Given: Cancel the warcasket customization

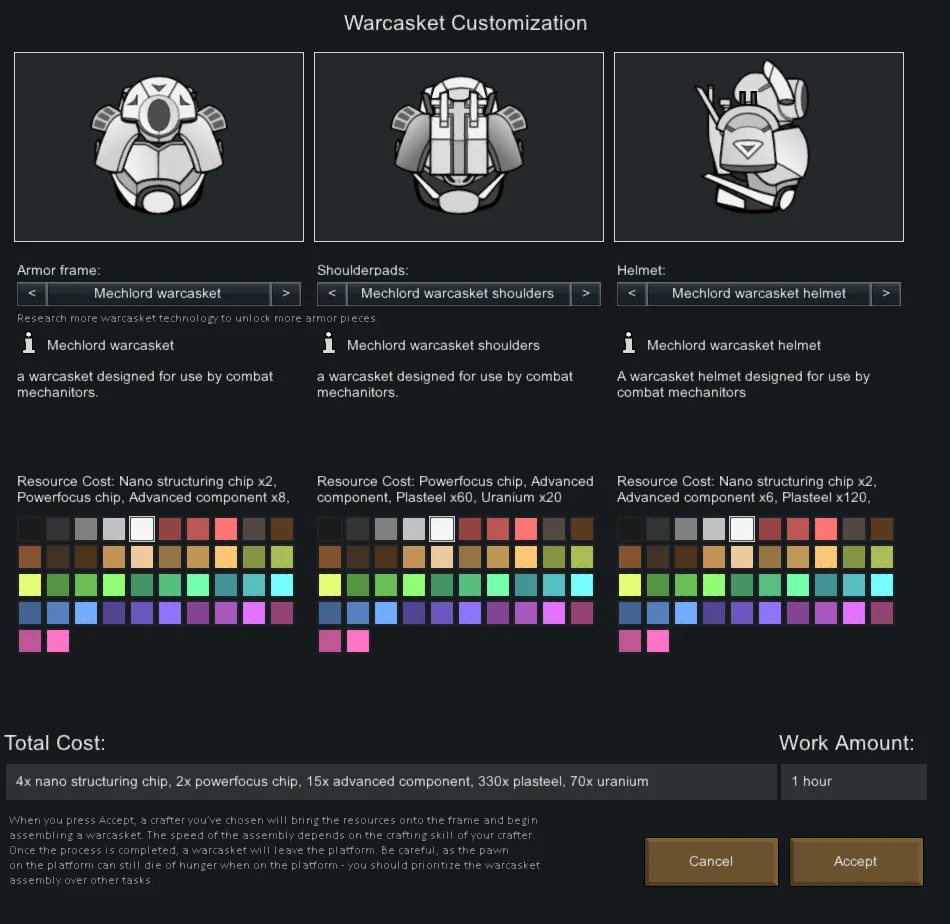Looking at the screenshot, I should click(711, 861).
